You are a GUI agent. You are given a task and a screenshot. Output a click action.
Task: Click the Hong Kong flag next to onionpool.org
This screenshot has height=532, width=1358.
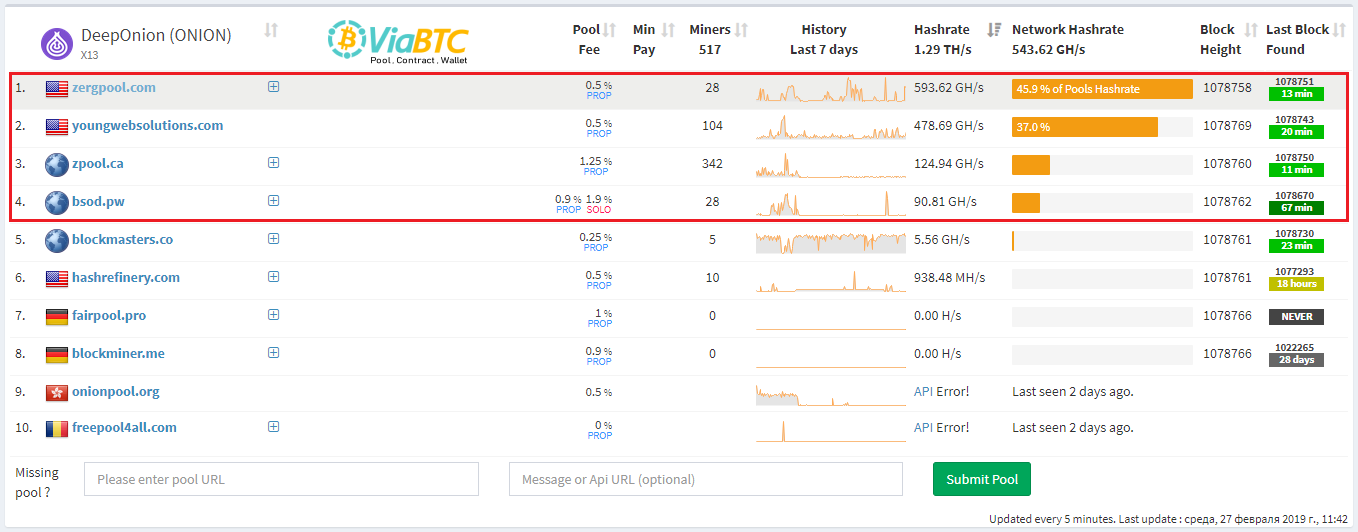point(56,392)
